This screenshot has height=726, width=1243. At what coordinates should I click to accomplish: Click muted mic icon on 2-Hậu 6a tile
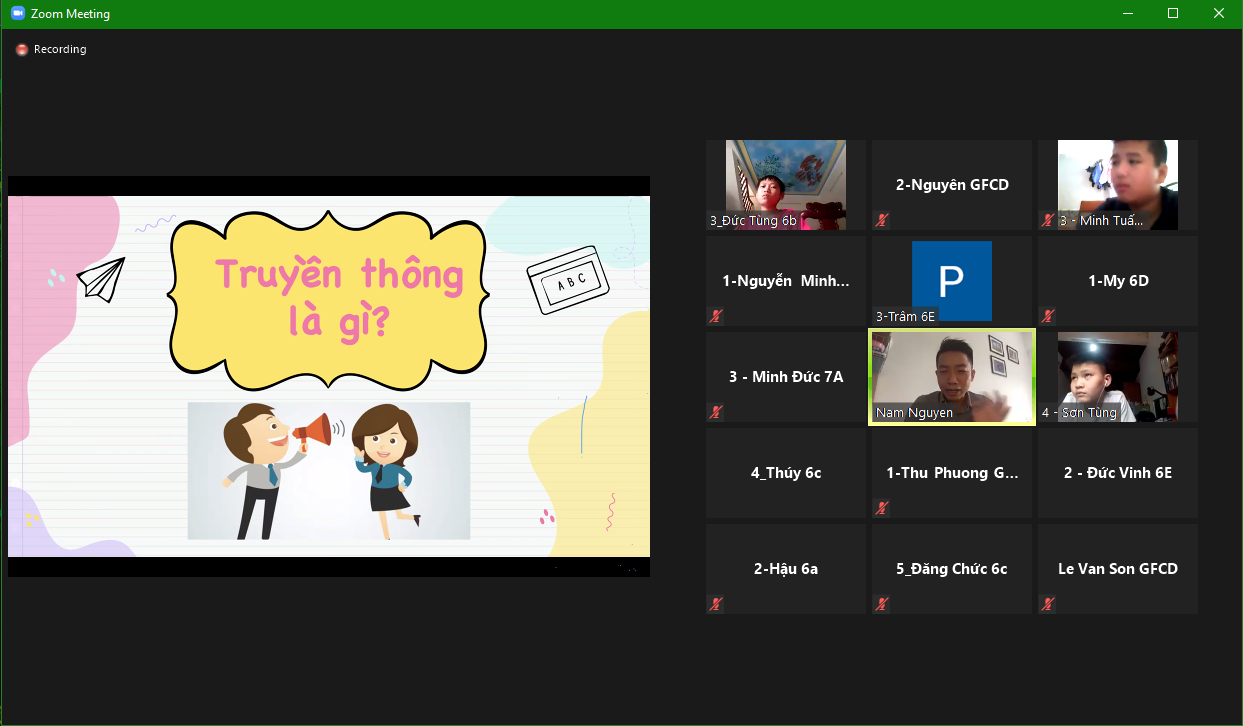click(x=716, y=604)
